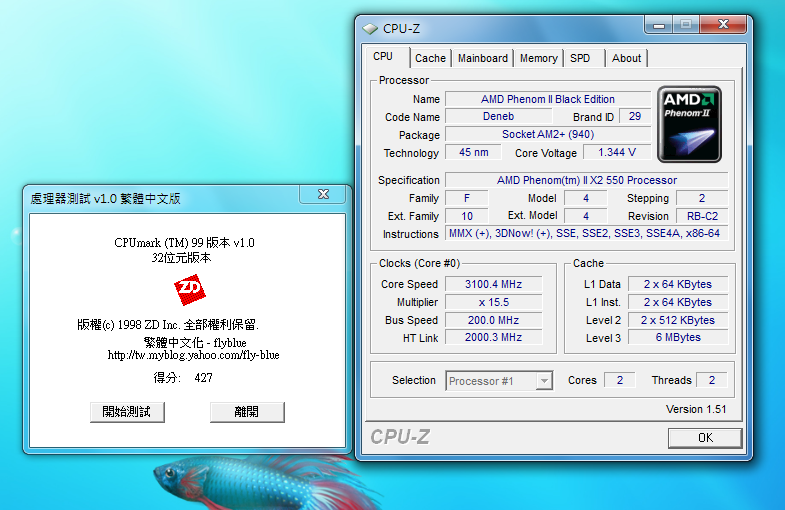Expand the Processor #1 selection dropdown
785x510 pixels.
(x=544, y=381)
